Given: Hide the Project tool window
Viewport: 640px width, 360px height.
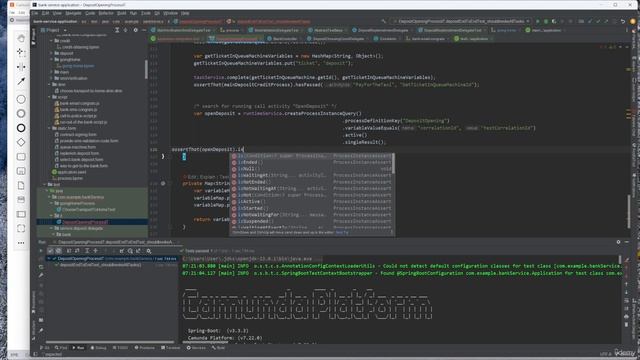Looking at the screenshot, I should pos(144,30).
